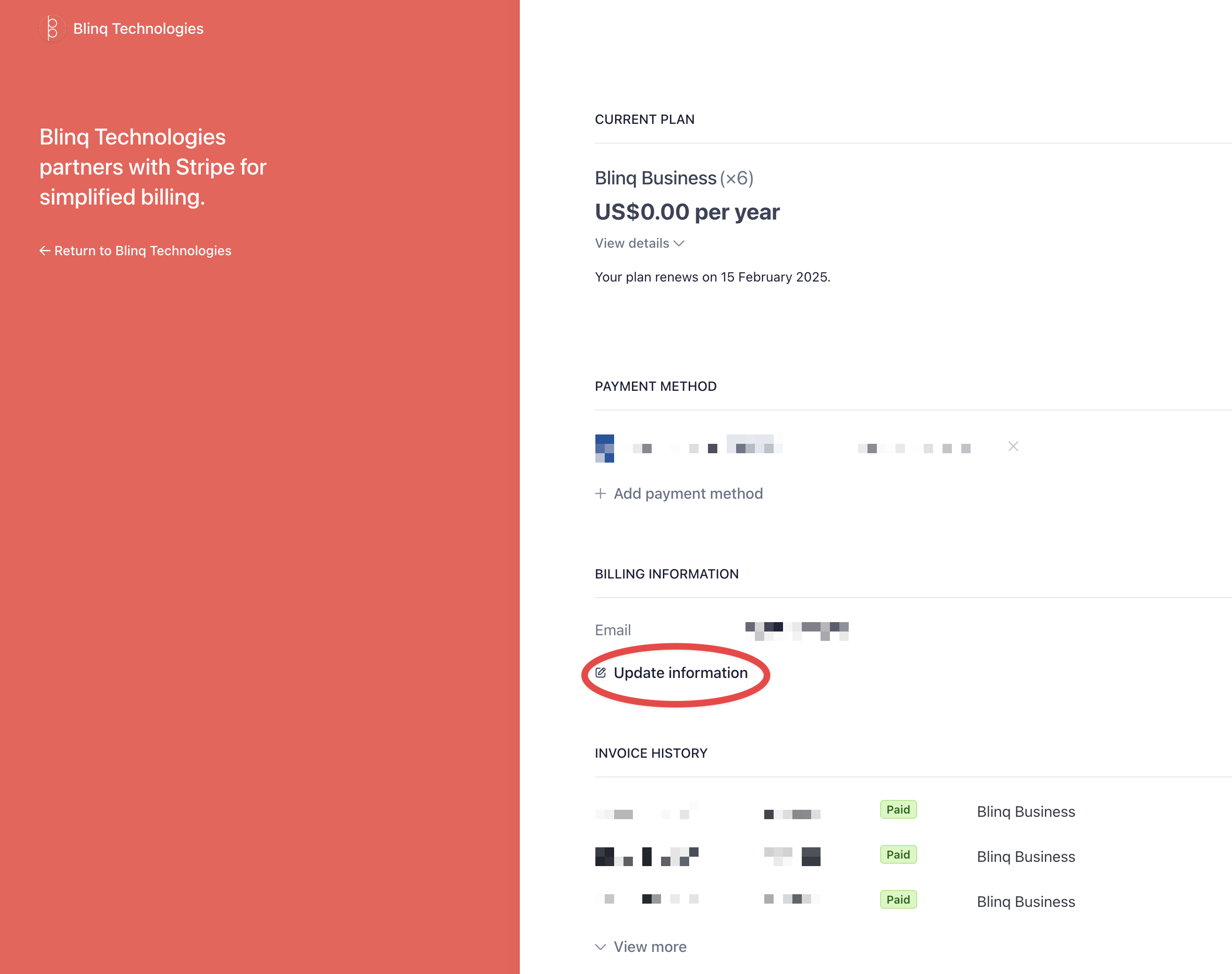Click the blurred billing email value
The image size is (1232, 974).
click(797, 631)
